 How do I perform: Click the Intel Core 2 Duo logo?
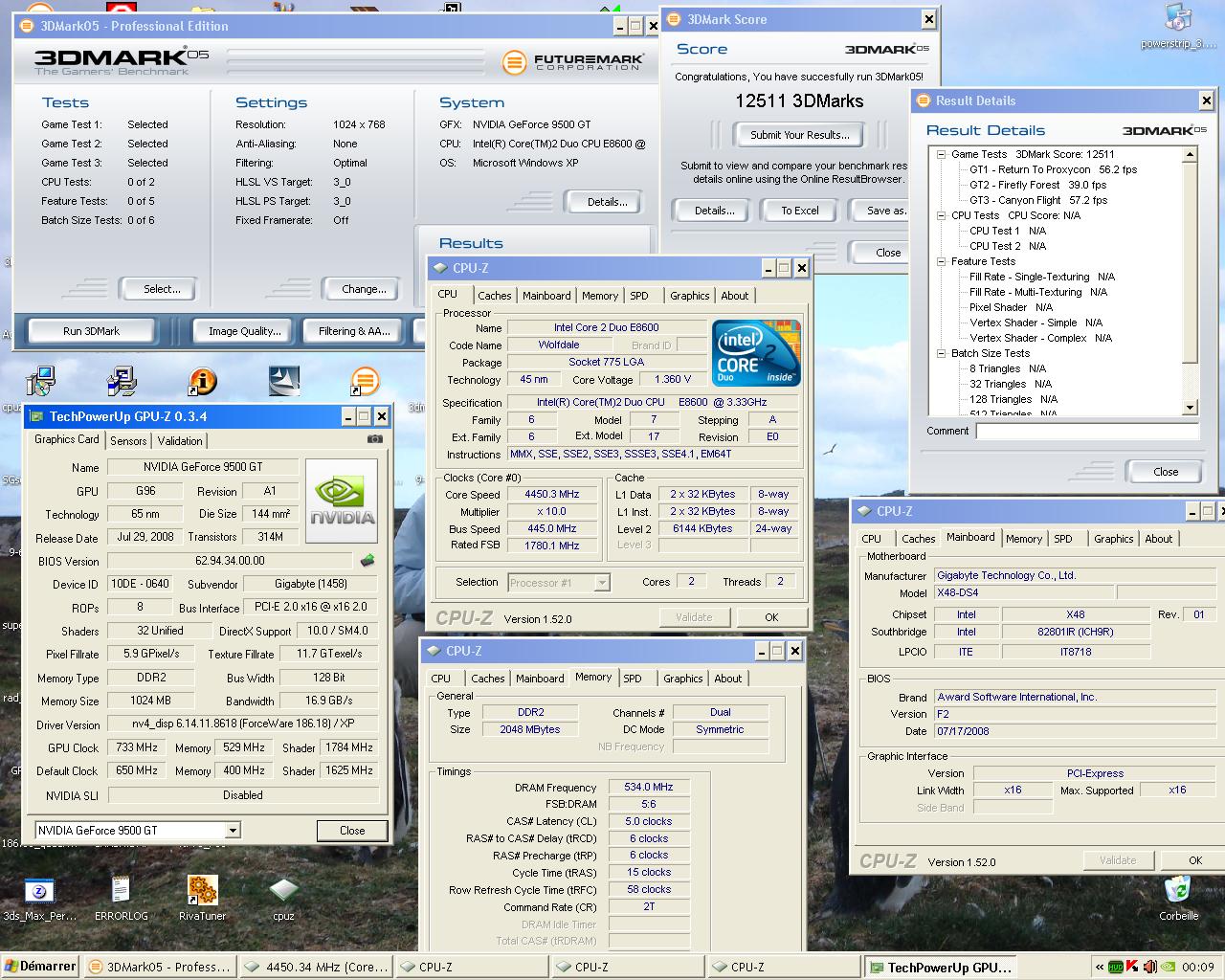pyautogui.click(x=756, y=353)
